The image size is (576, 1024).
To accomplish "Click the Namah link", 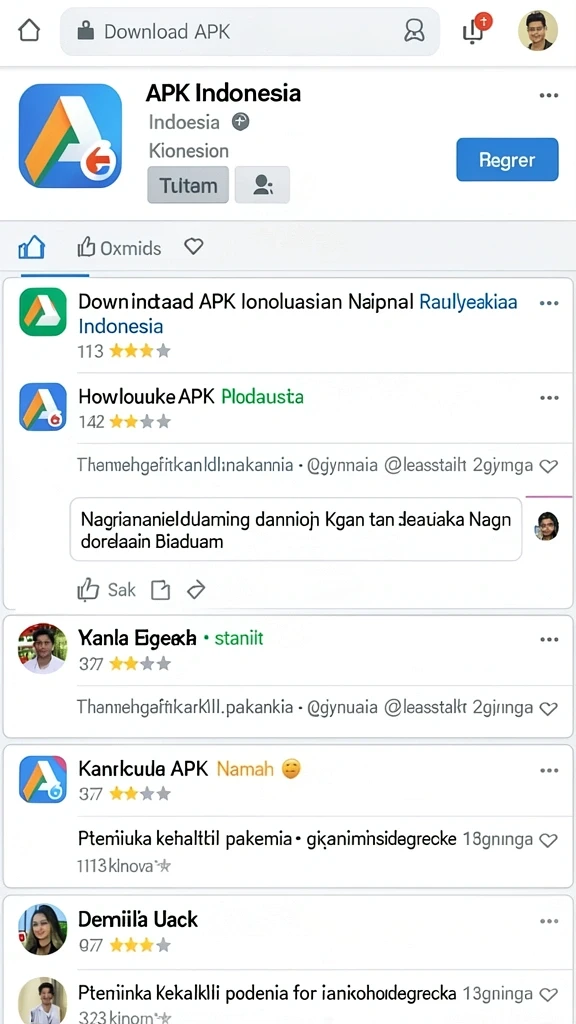I will [x=245, y=769].
